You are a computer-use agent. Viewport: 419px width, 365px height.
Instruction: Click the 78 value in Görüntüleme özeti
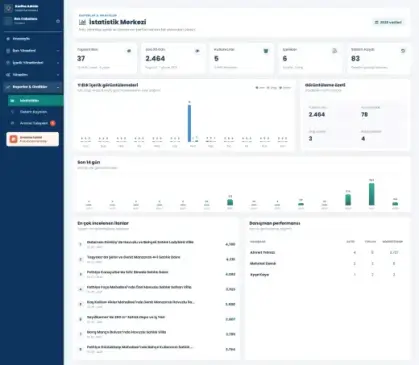365,115
